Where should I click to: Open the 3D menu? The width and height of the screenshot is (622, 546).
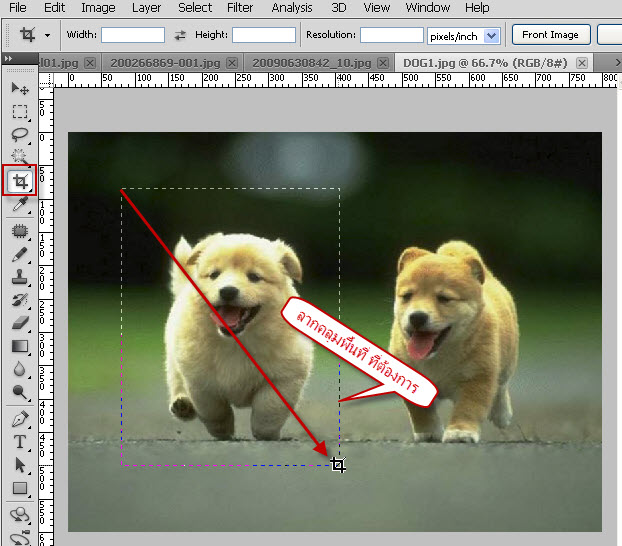coord(338,8)
